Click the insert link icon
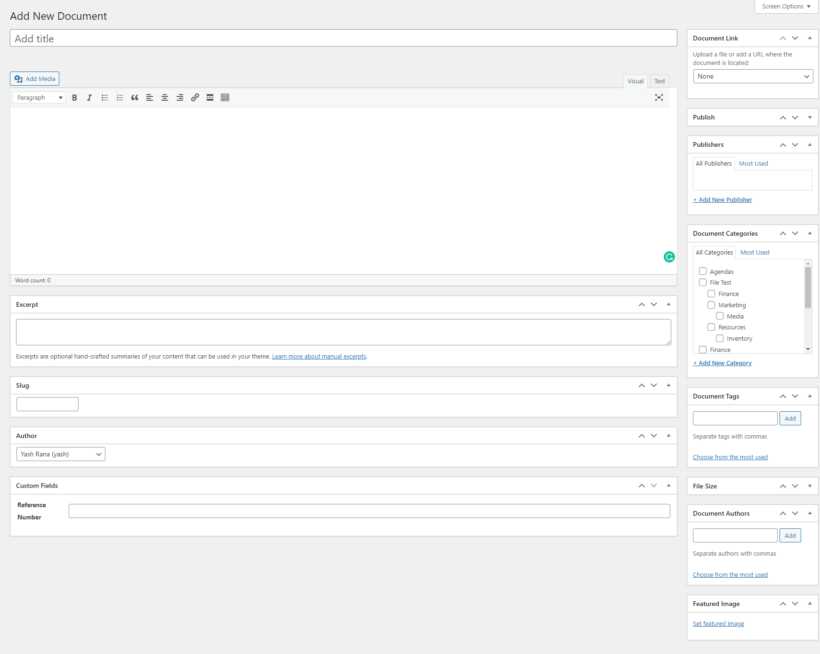The width and height of the screenshot is (820, 654). click(x=195, y=98)
